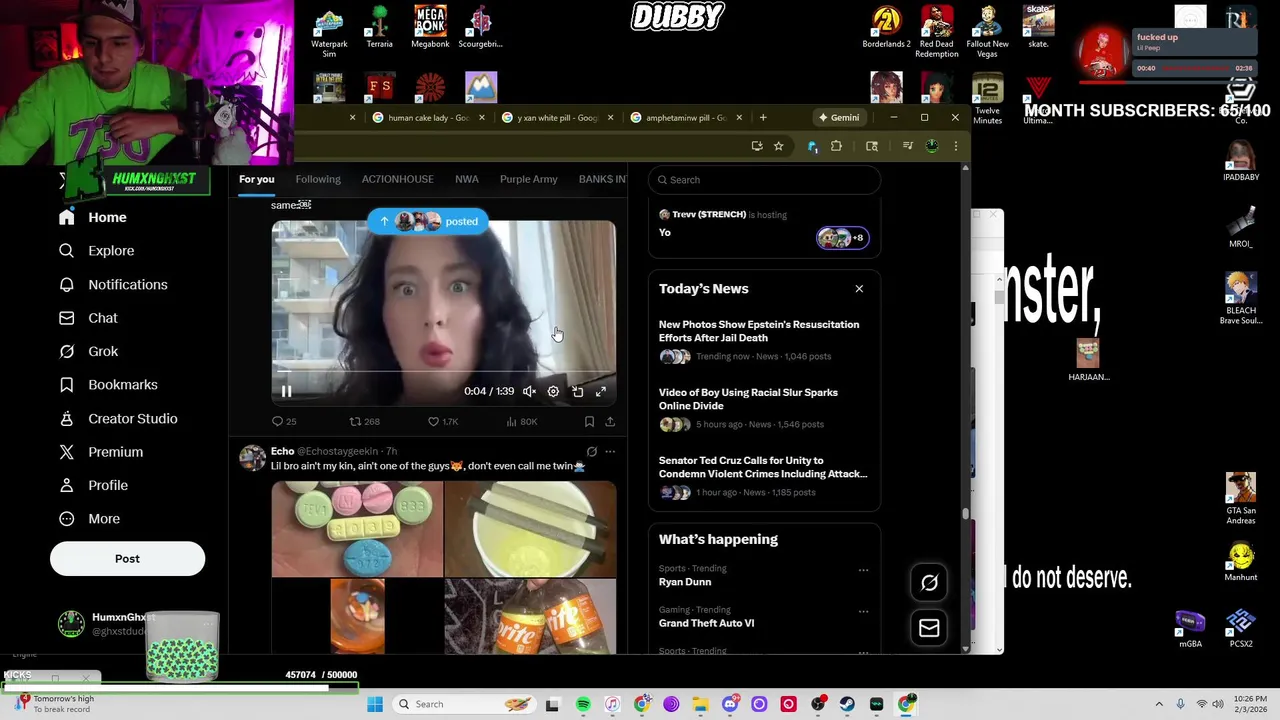Expand the video to fullscreen
Image resolution: width=1280 pixels, height=720 pixels.
tap(601, 392)
